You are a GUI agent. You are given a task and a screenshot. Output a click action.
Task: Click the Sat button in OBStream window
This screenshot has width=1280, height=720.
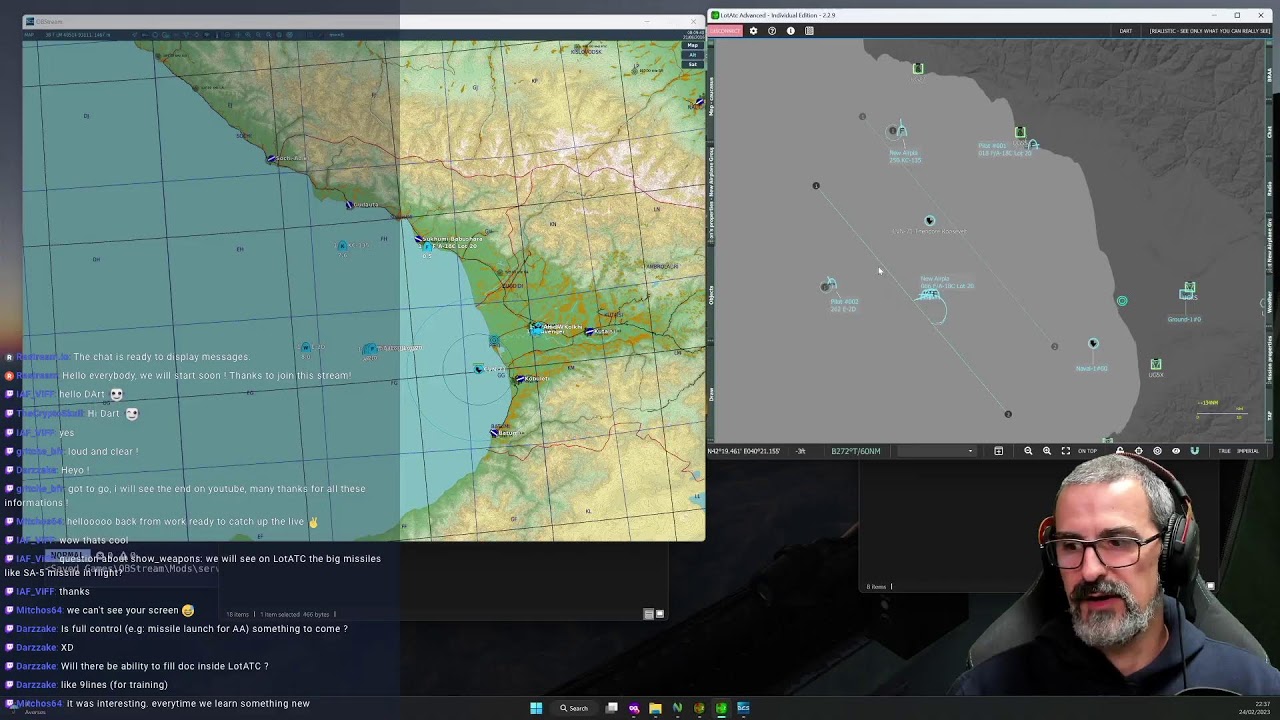692,64
